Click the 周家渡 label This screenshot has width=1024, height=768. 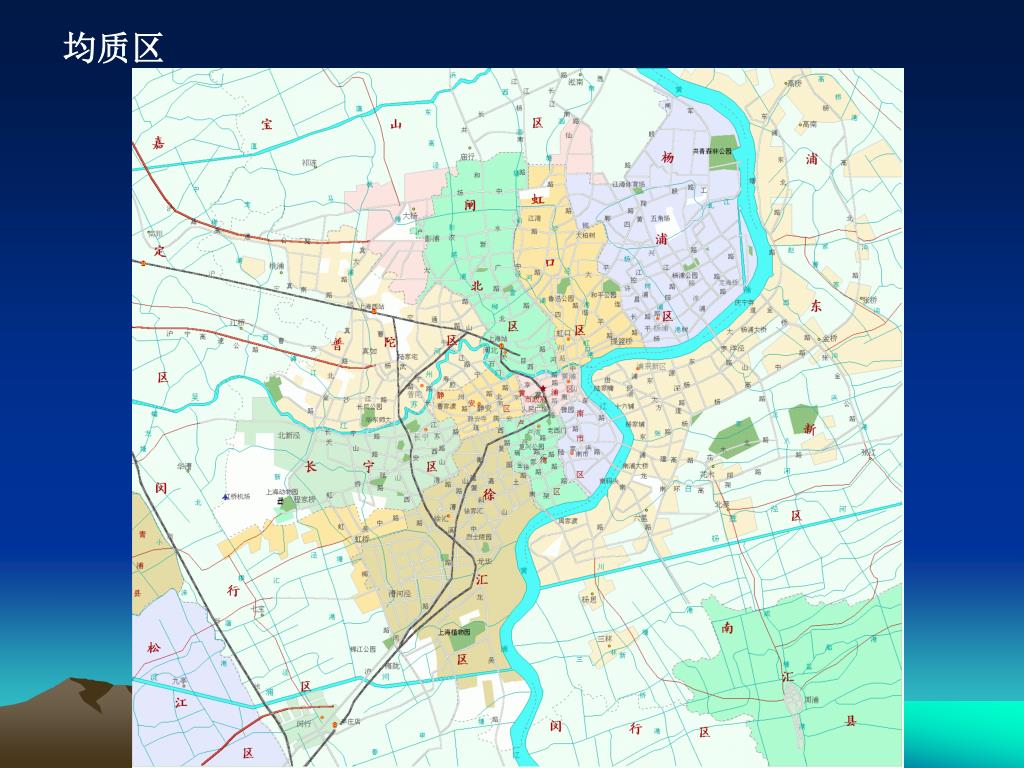click(x=568, y=521)
